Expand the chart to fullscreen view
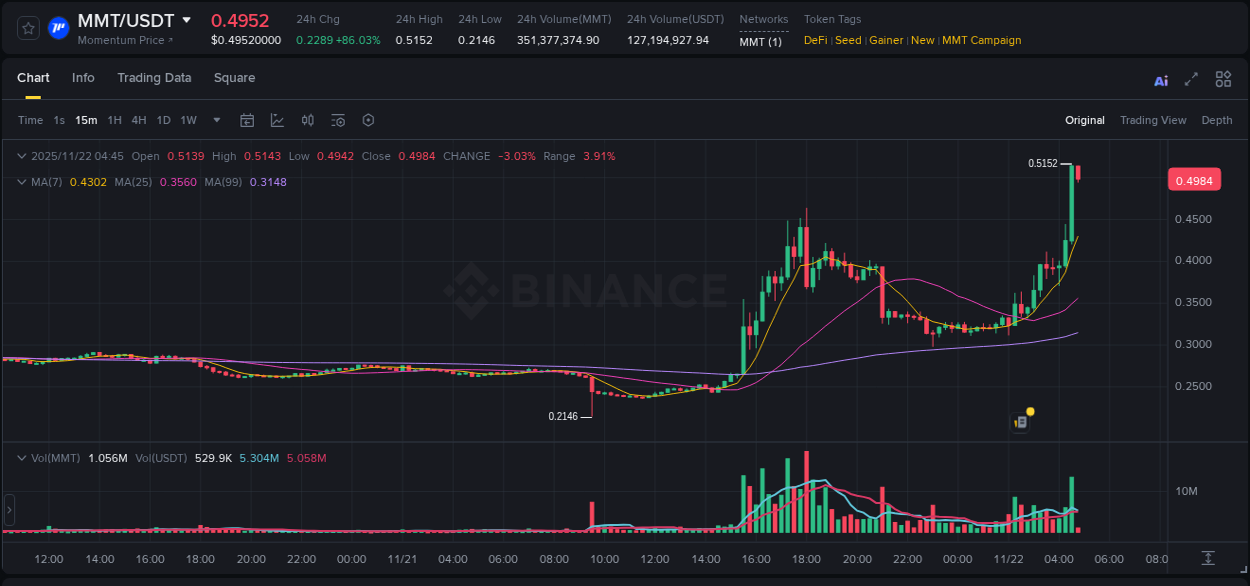 pyautogui.click(x=1190, y=79)
